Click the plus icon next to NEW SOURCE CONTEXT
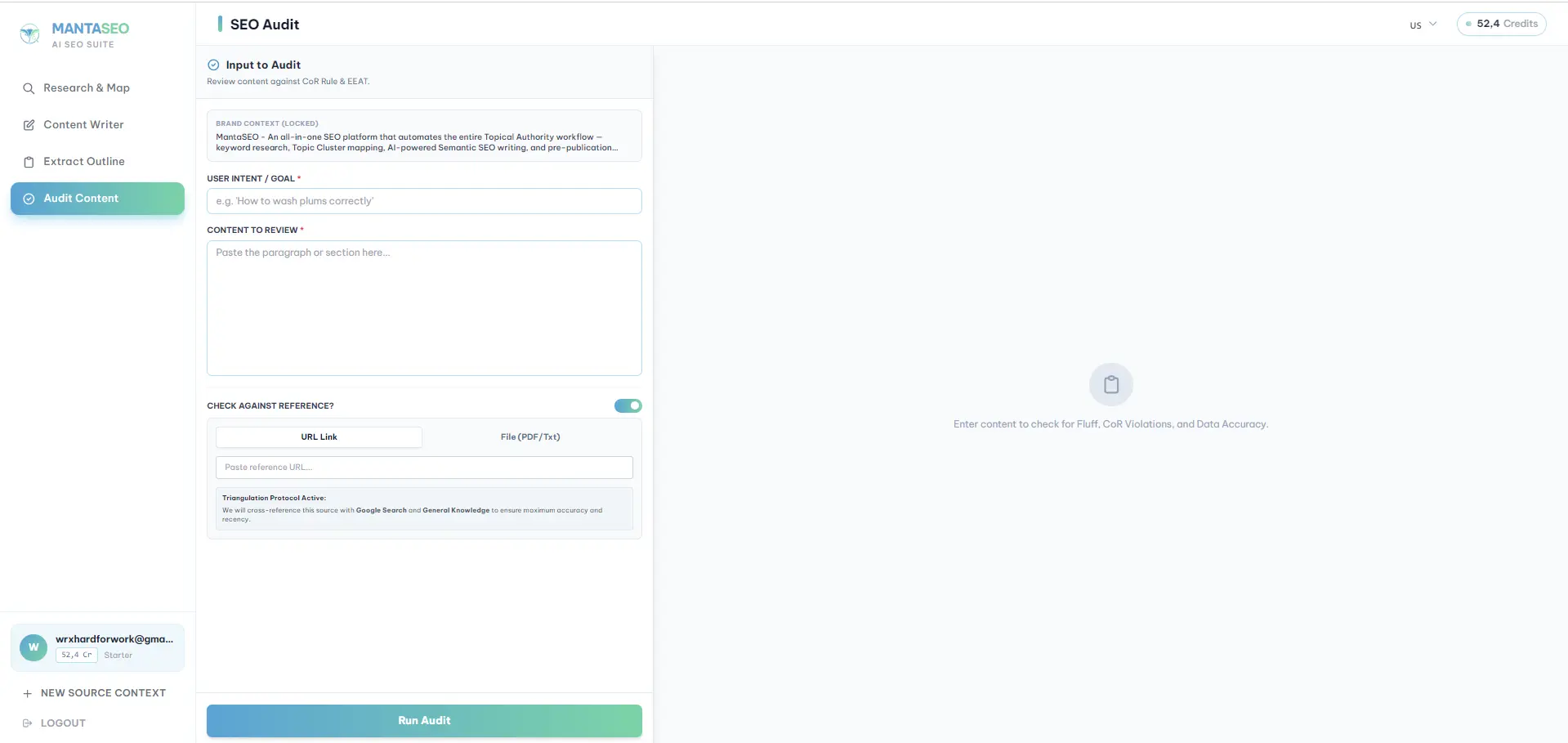 (x=29, y=692)
